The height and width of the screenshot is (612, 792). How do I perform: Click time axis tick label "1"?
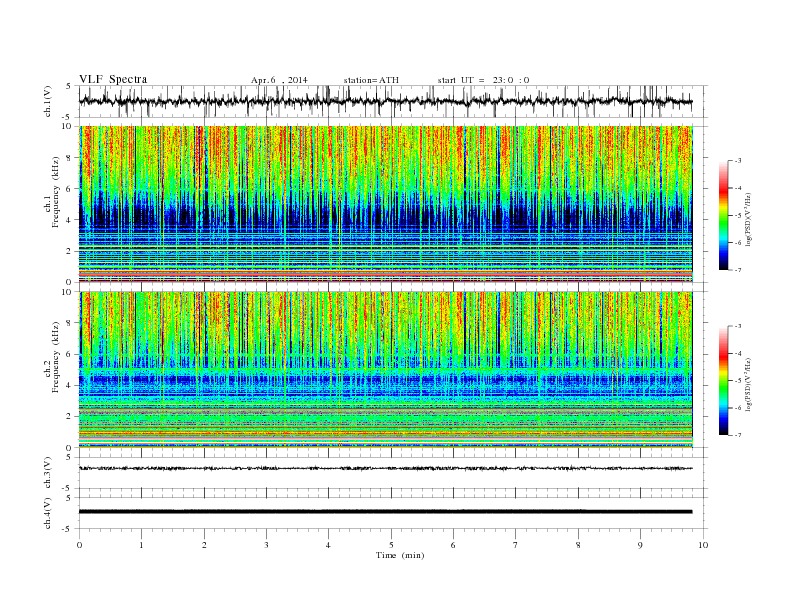pos(141,545)
